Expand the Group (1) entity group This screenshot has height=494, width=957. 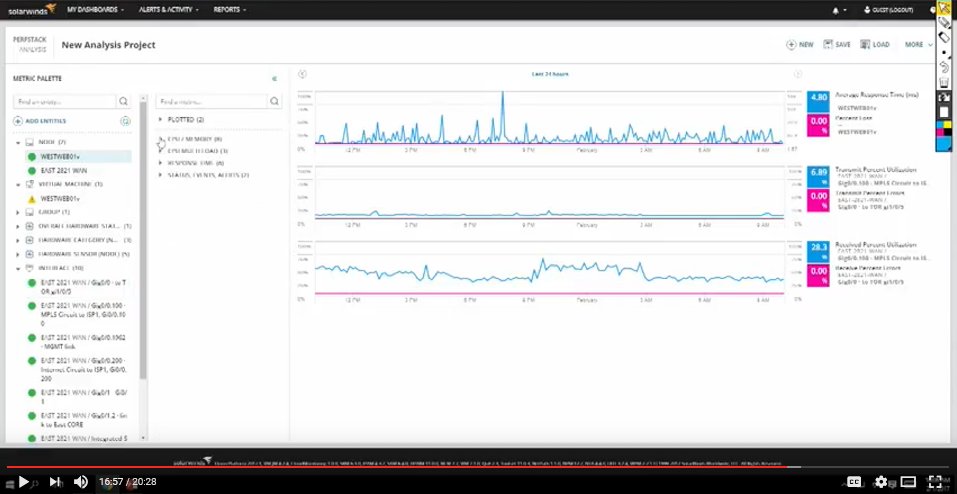pyautogui.click(x=18, y=212)
